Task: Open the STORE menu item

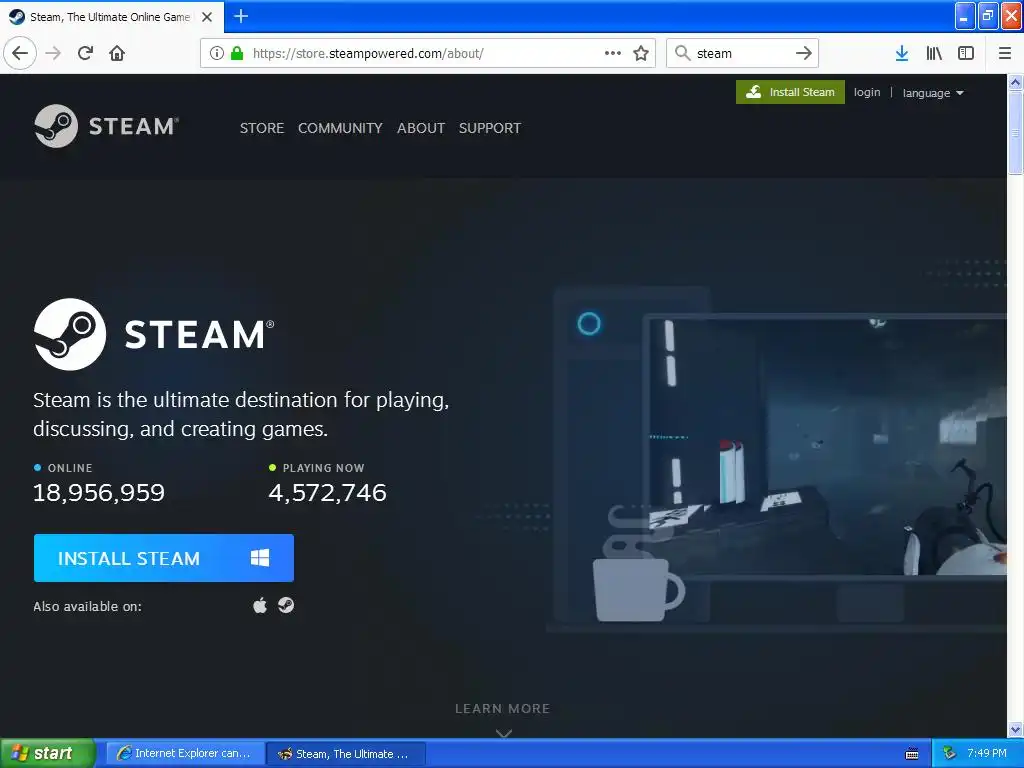Action: point(262,128)
